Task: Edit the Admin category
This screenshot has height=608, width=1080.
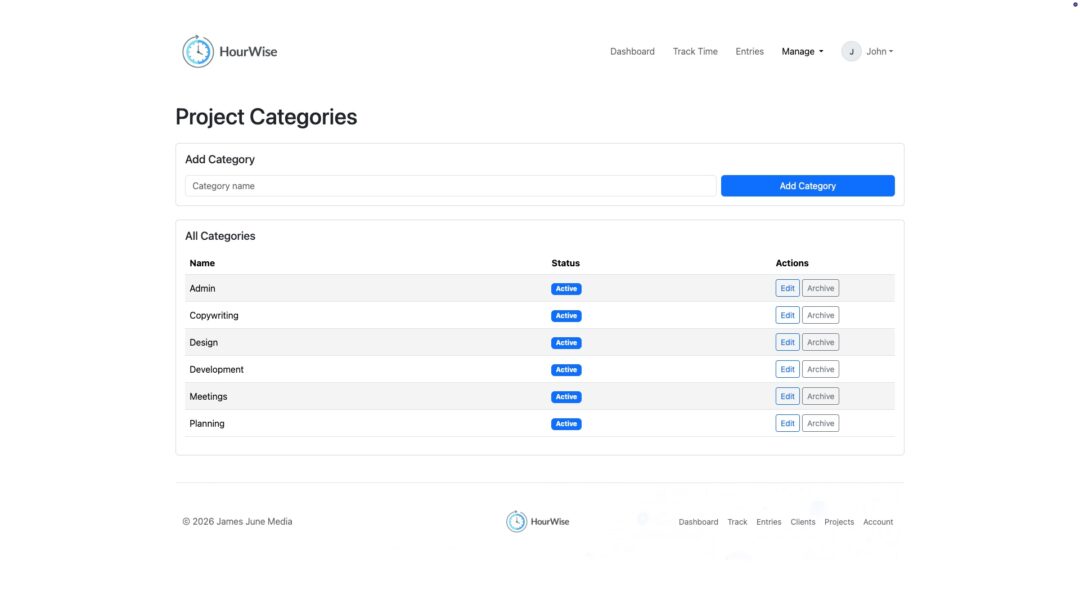Action: coord(787,289)
